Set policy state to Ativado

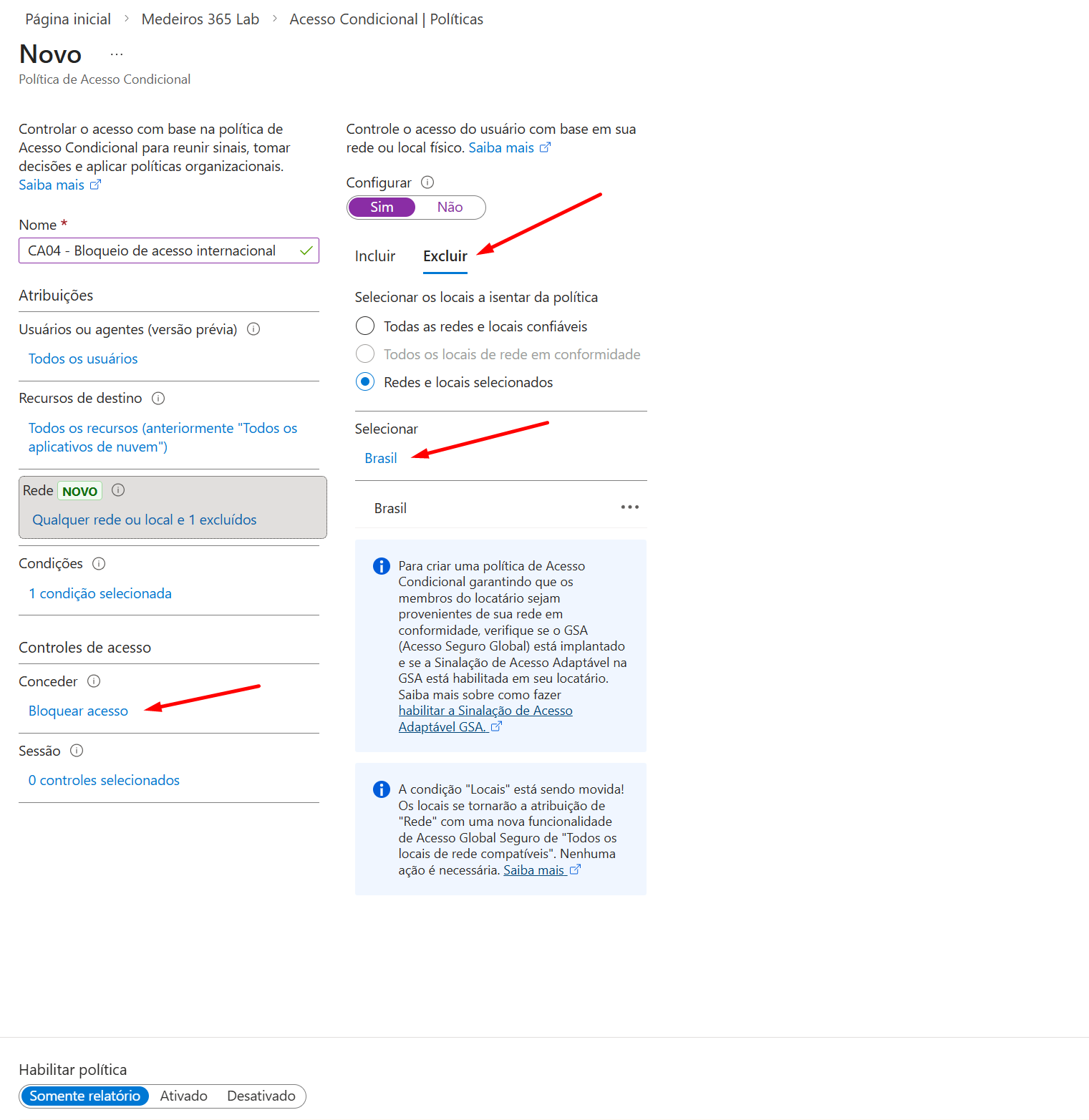coord(183,1096)
